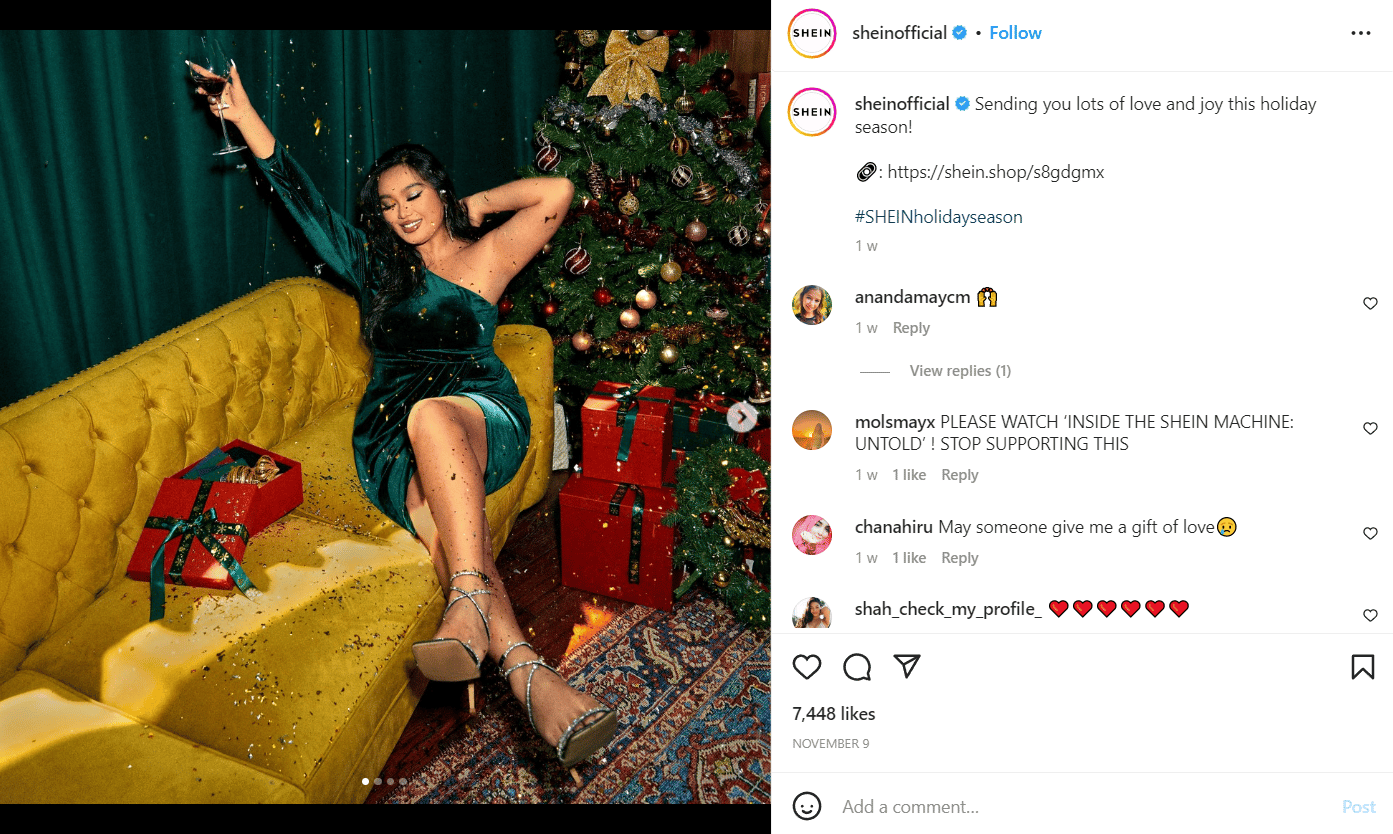The width and height of the screenshot is (1393, 834).
Task: Toggle the like heart on chanahiru's comment
Action: click(x=1370, y=533)
